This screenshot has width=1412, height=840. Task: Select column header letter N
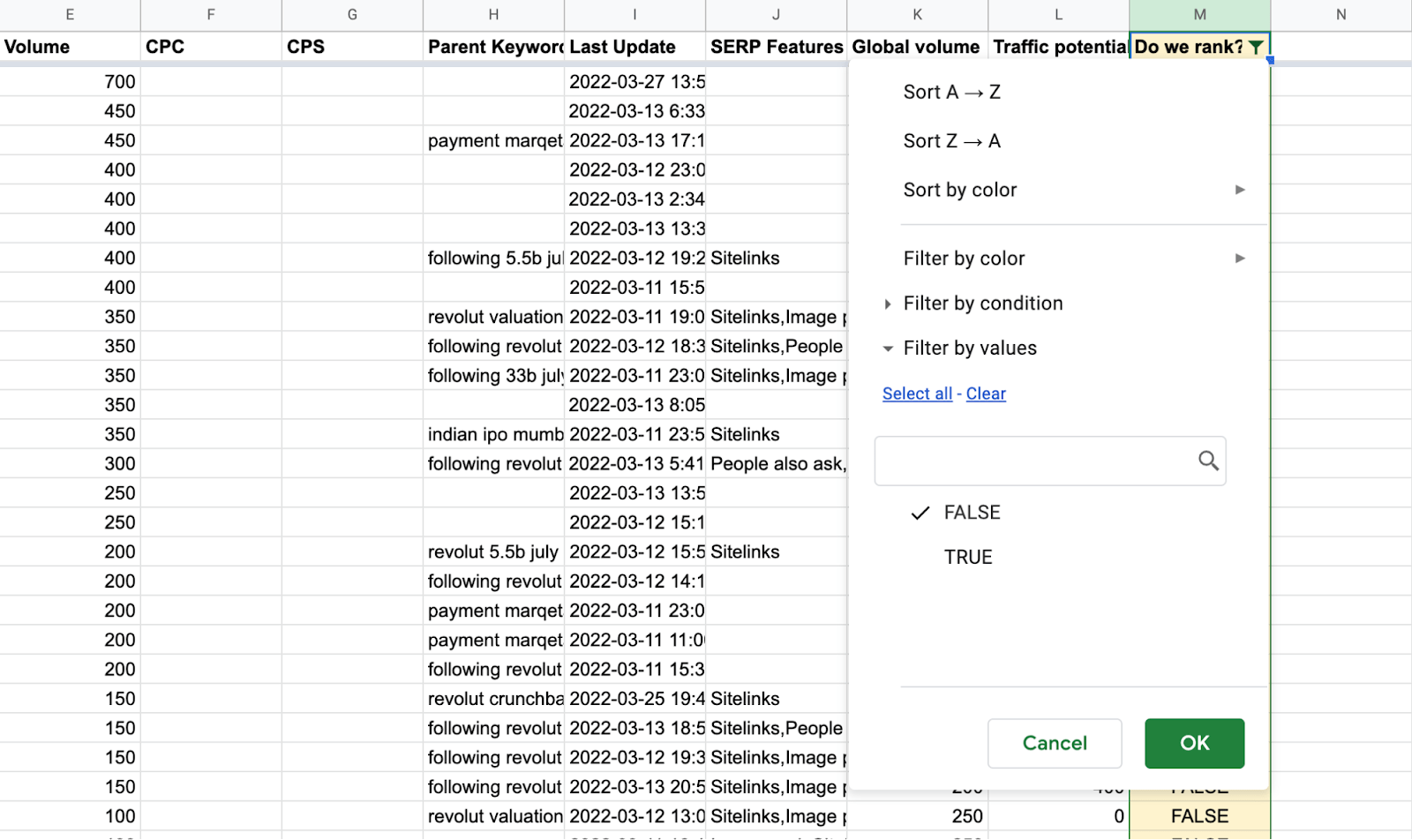coord(1341,14)
